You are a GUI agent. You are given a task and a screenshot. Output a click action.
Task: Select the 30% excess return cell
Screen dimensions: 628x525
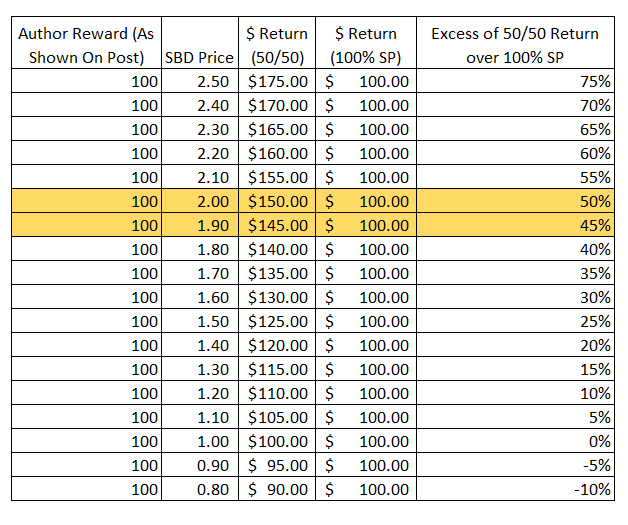515,298
